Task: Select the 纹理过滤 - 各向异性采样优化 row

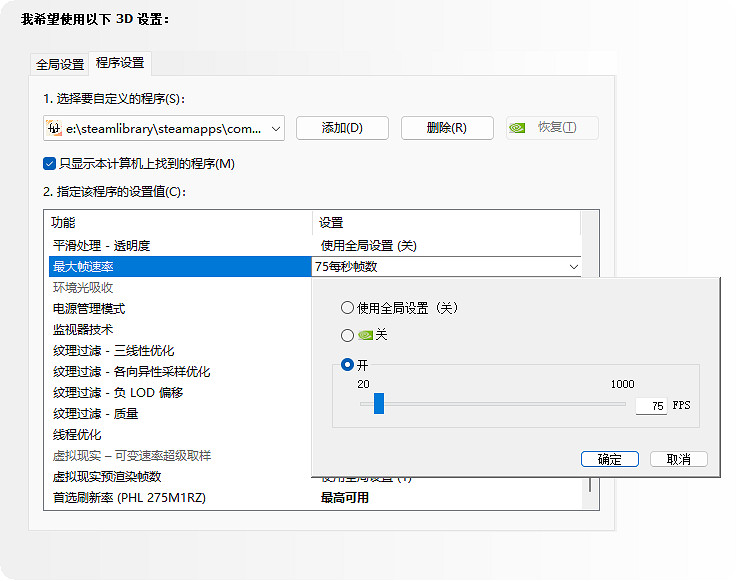Action: [180, 372]
